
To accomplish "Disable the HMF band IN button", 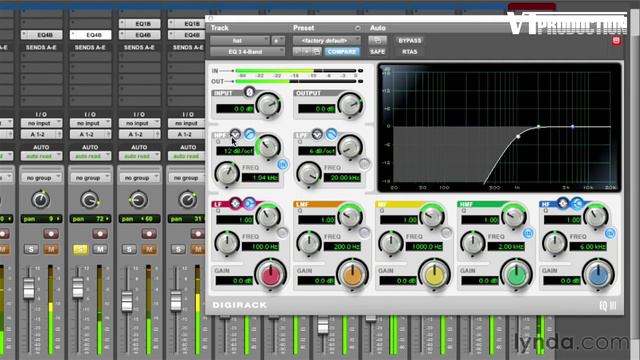I will pyautogui.click(x=528, y=233).
